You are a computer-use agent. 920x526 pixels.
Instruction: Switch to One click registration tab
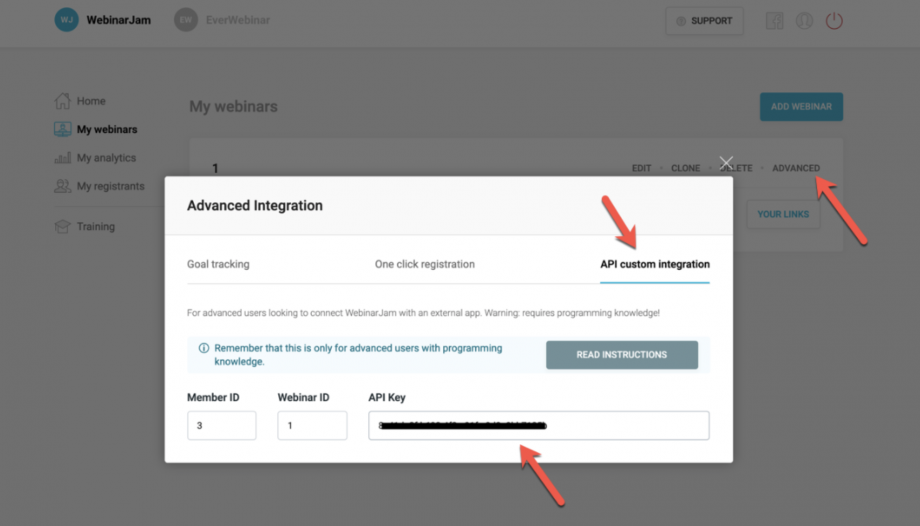[425, 264]
